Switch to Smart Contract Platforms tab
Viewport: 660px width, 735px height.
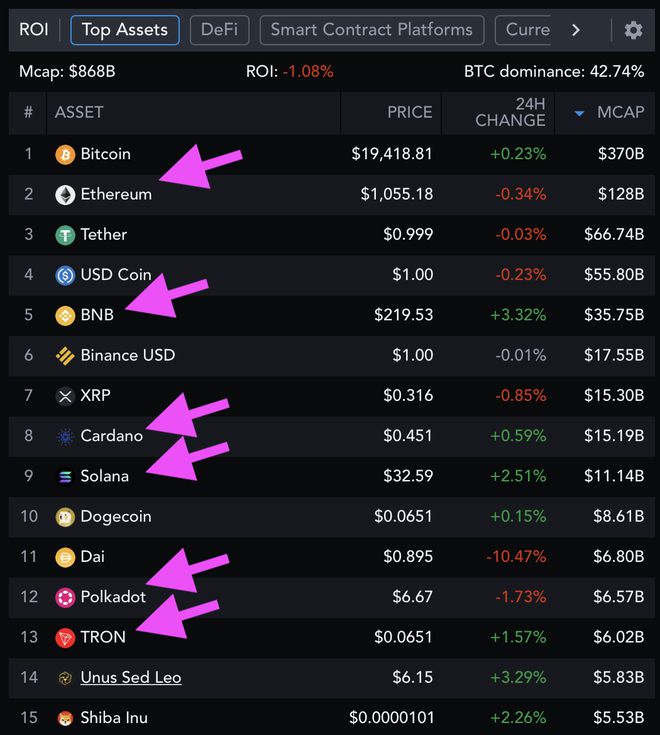point(372,30)
